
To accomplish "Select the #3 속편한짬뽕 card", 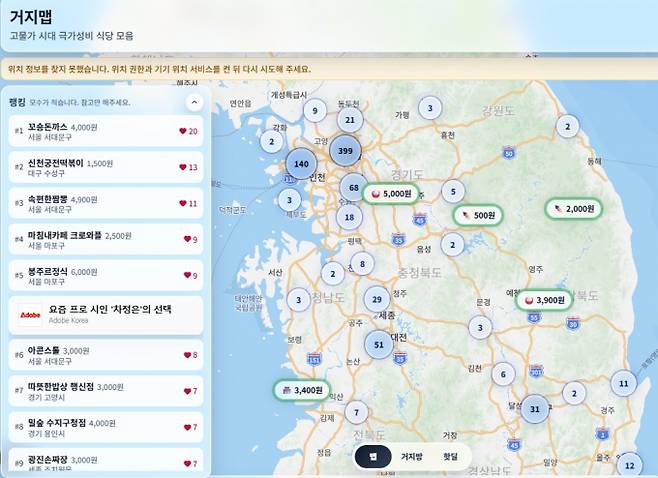I will [106, 204].
